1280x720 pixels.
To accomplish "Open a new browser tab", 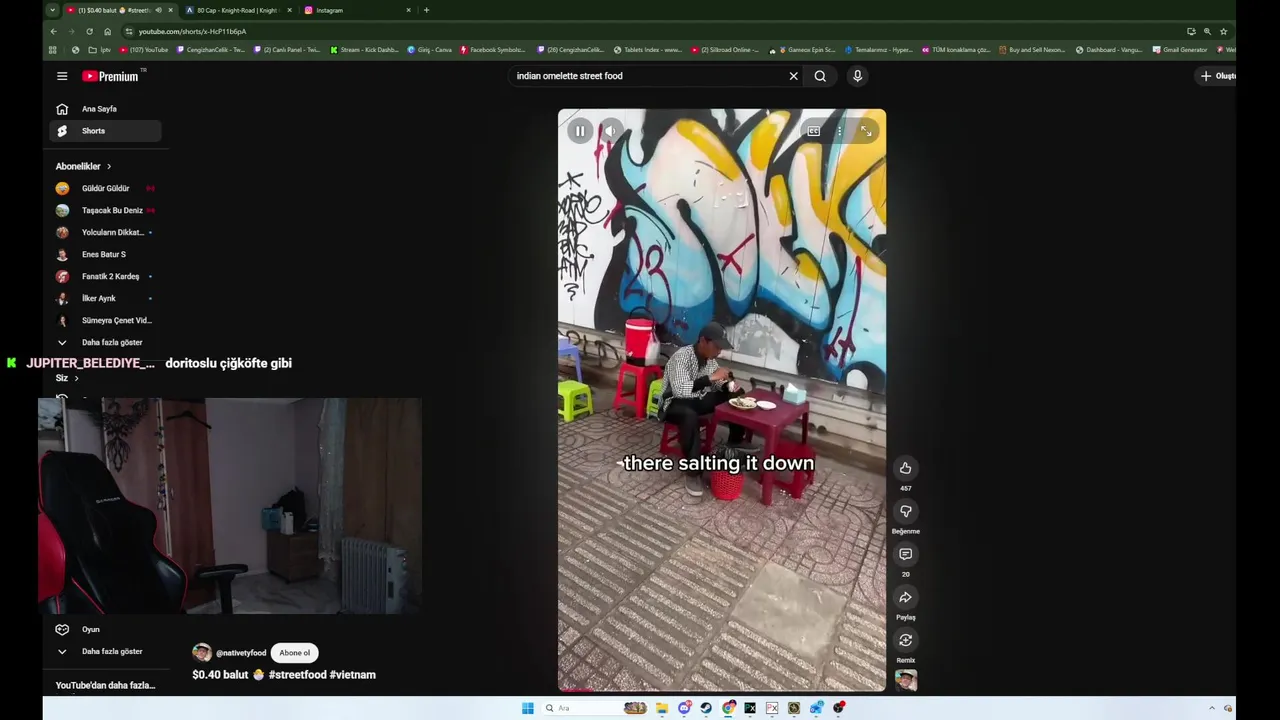I will pos(426,10).
